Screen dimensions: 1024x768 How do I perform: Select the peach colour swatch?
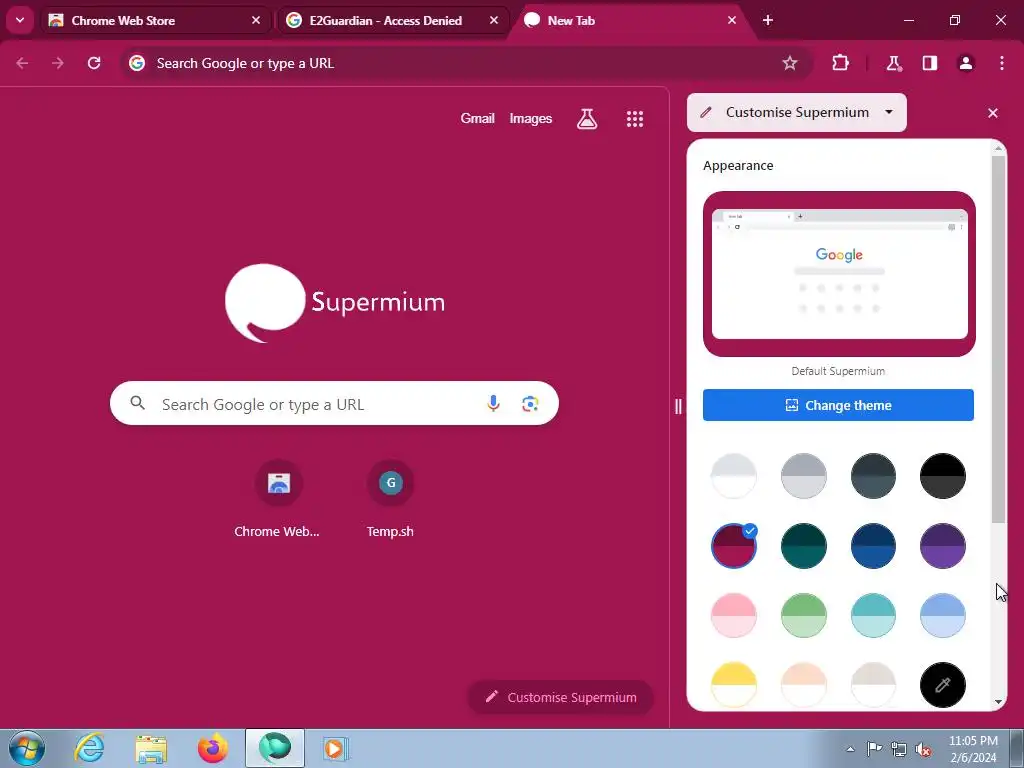coord(803,684)
